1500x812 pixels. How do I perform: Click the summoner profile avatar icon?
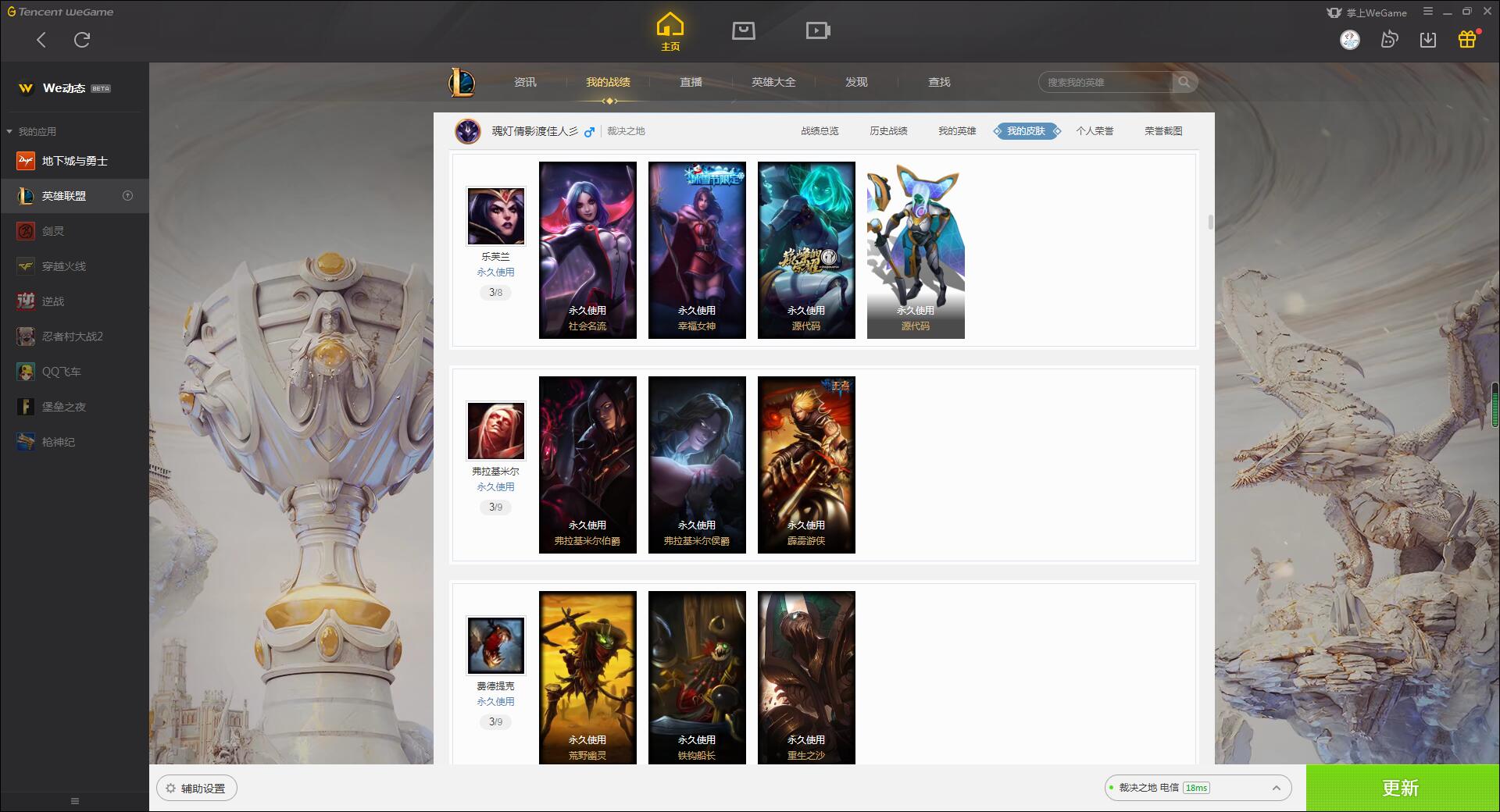(468, 131)
